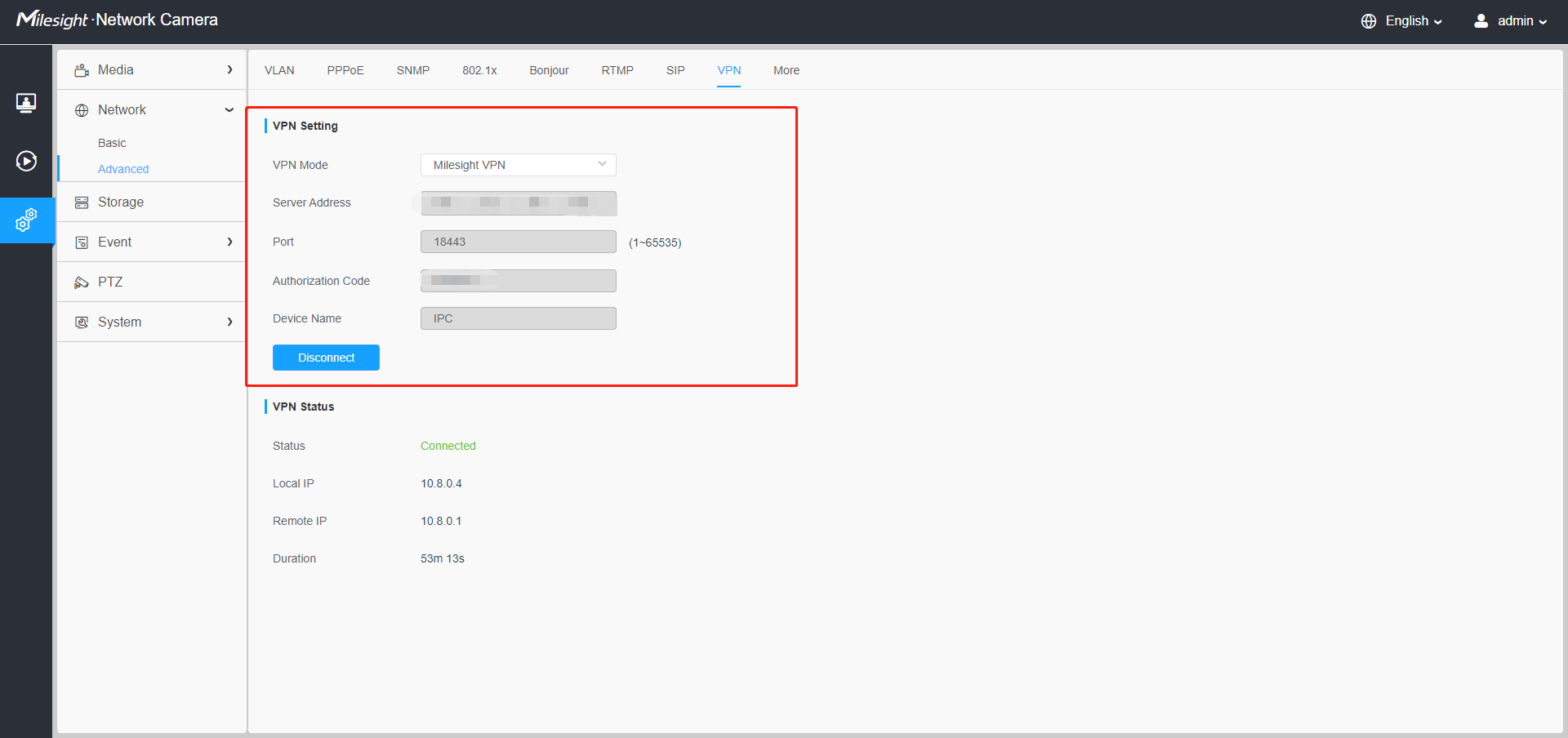1568x738 pixels.
Task: Open the English language dropdown
Action: (1414, 21)
